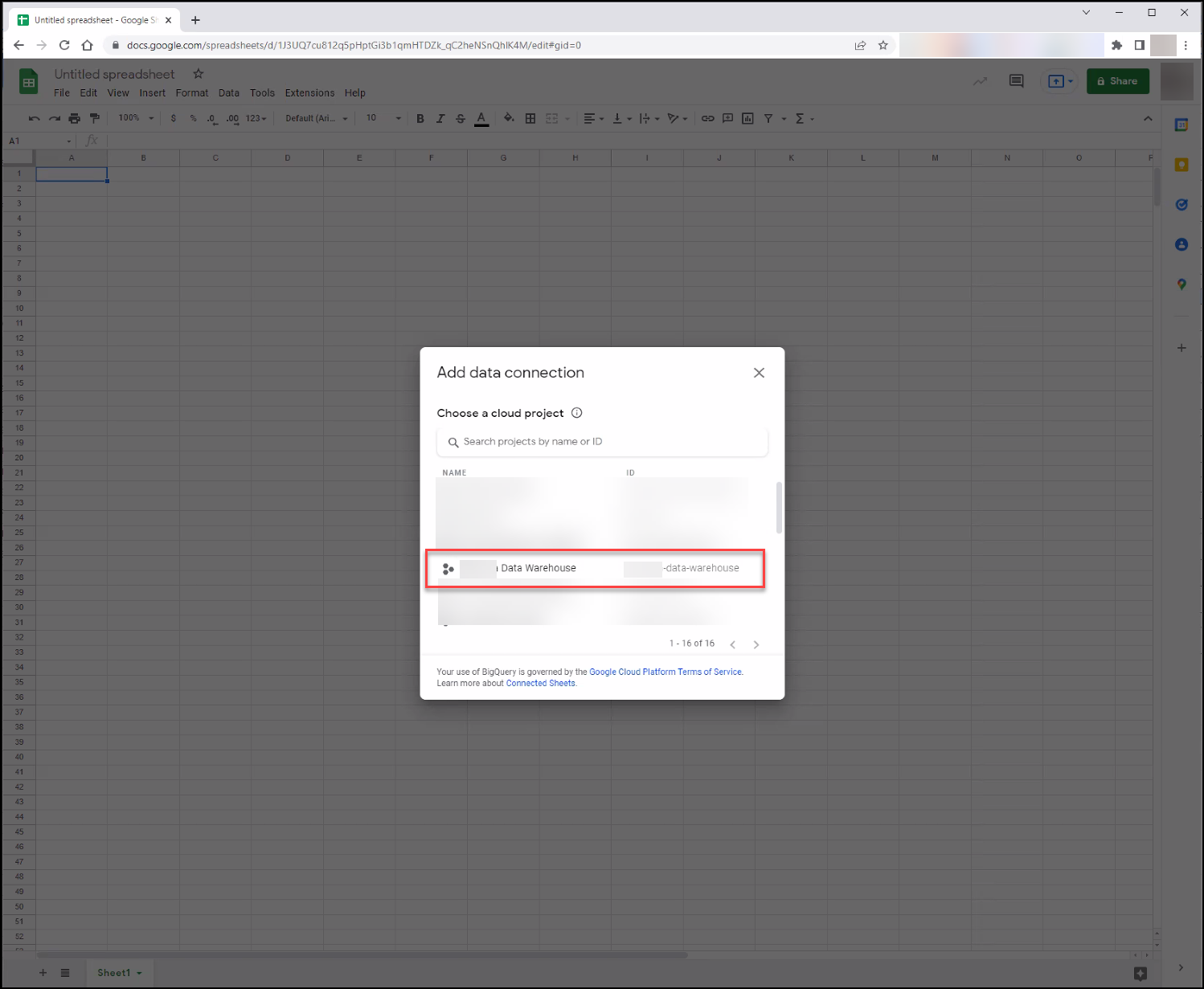
Task: Open the Data menu
Action: point(229,93)
